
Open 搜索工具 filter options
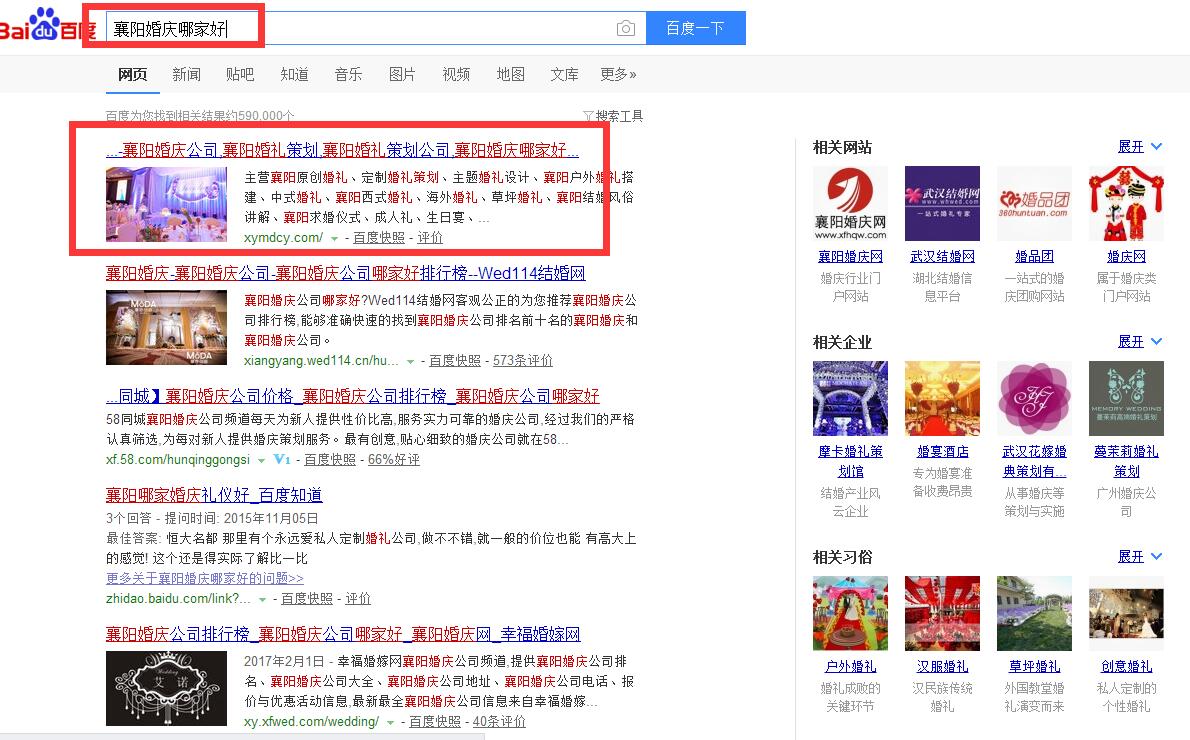(612, 116)
